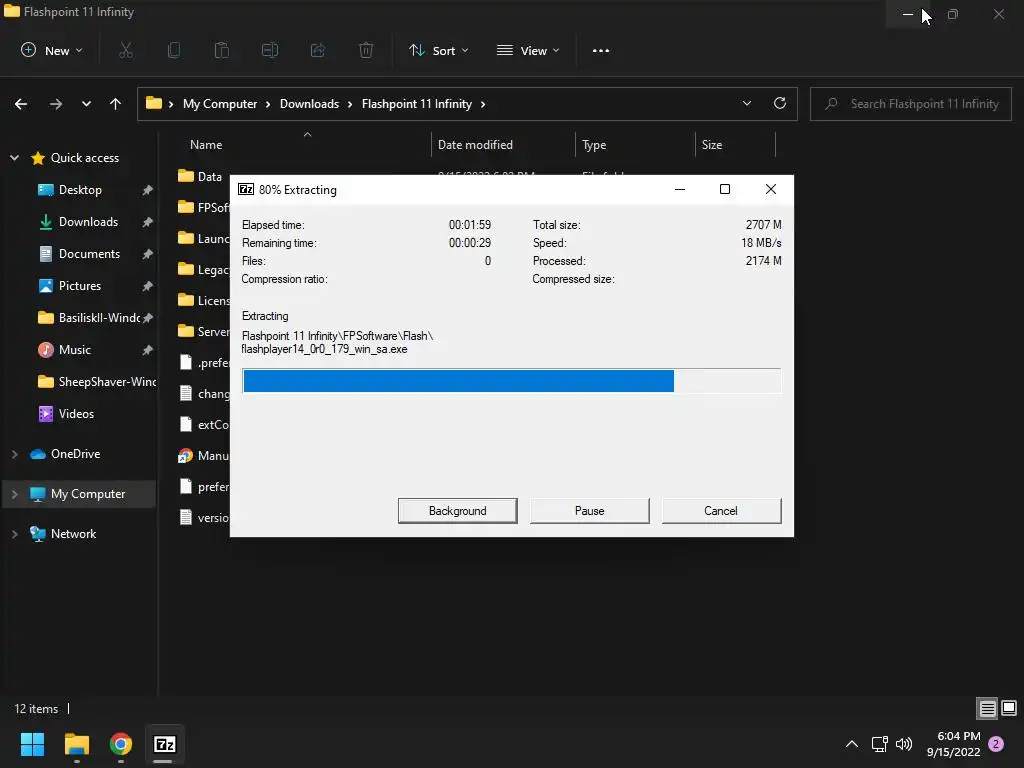1024x768 pixels.
Task: Expand the Network tree node
Action: pos(14,534)
